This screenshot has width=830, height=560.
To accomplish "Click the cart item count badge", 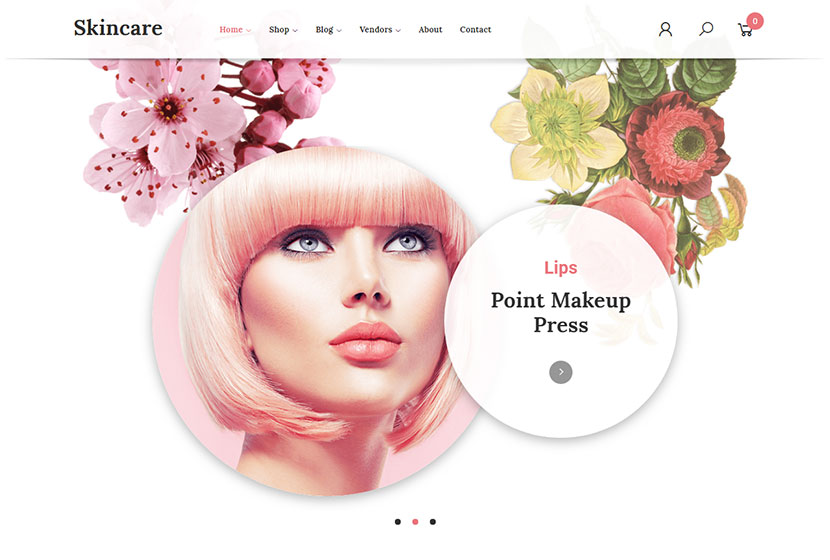I will (x=755, y=21).
